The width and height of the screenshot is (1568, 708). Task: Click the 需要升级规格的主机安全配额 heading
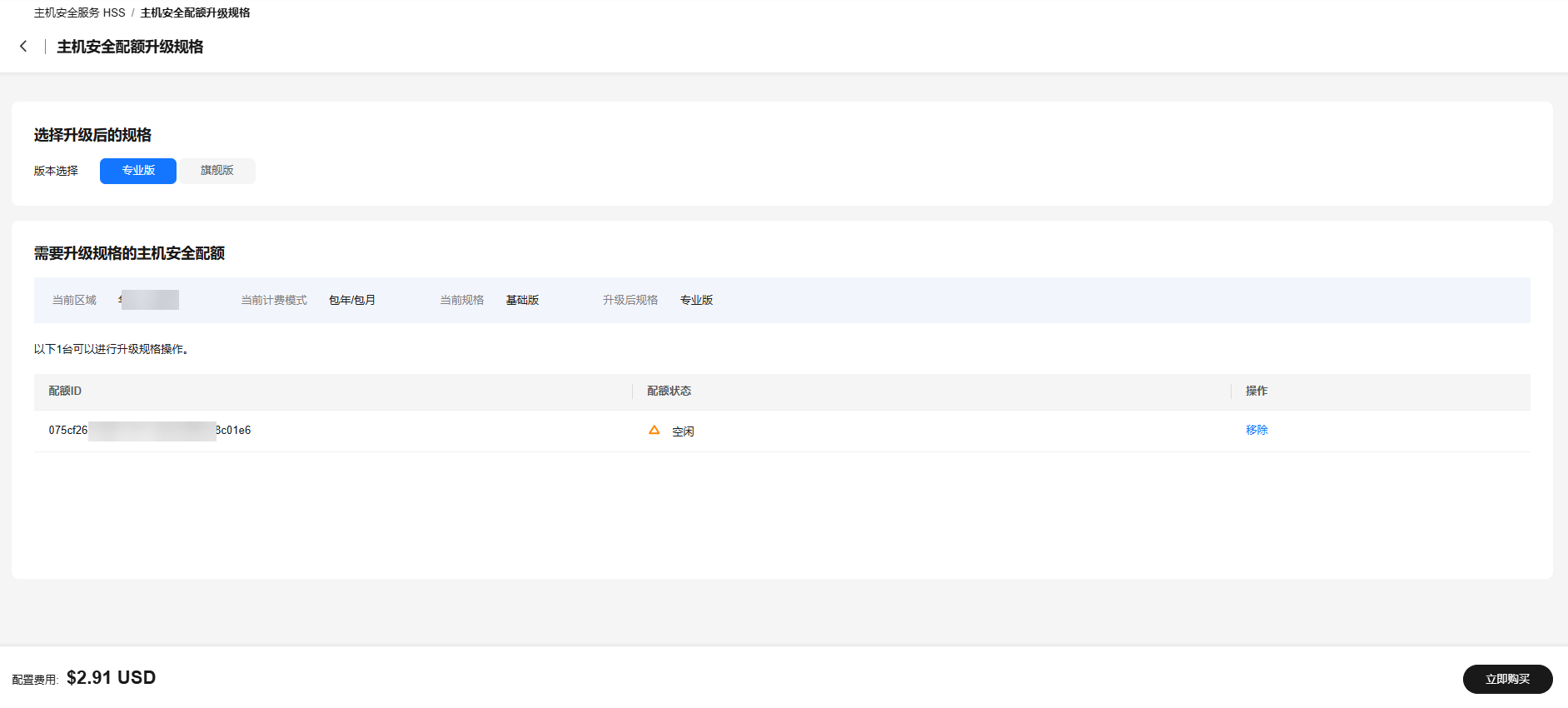click(129, 253)
